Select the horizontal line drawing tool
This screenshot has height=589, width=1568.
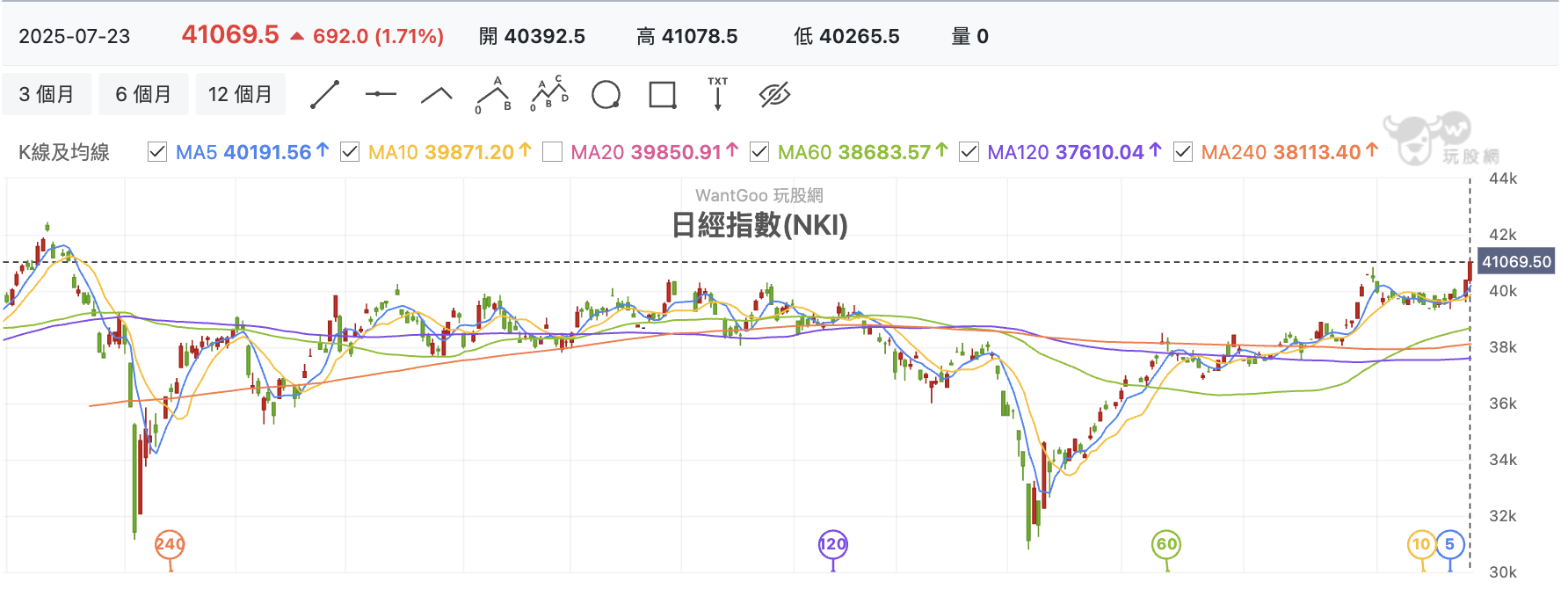point(381,94)
